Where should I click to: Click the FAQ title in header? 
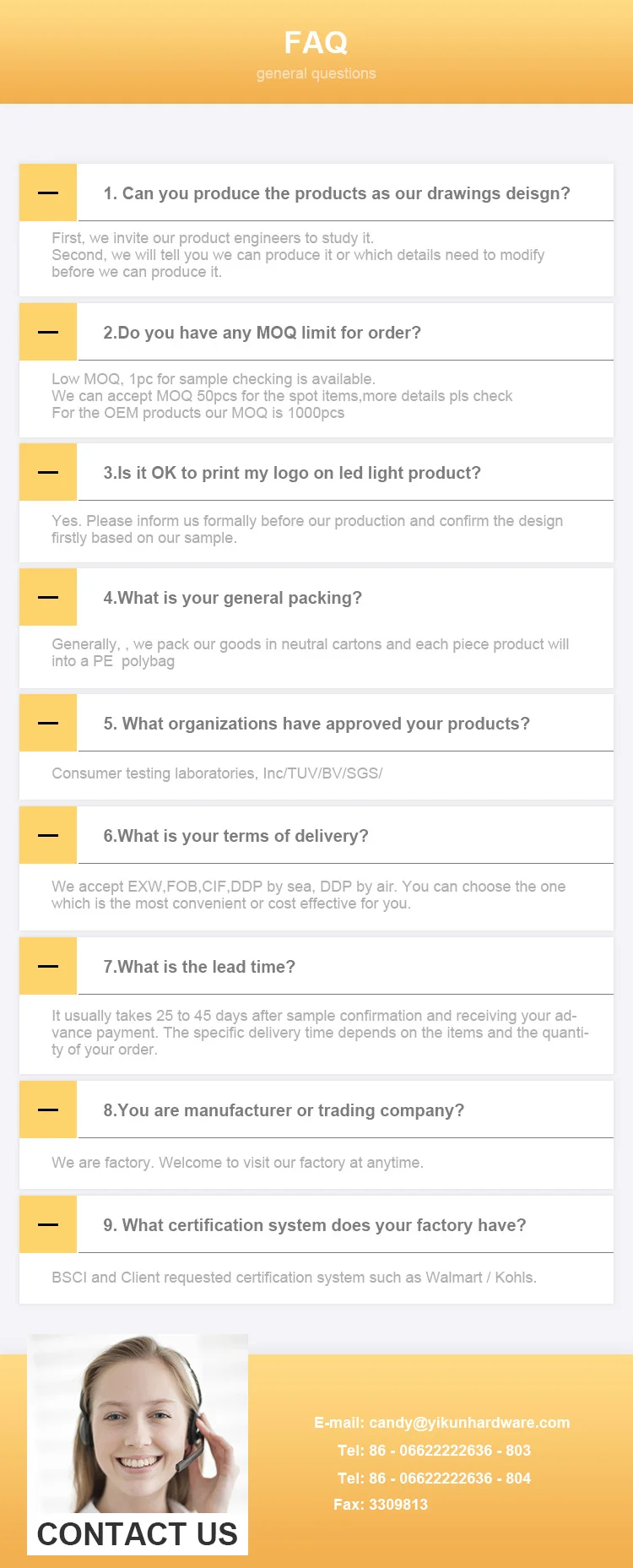tap(316, 42)
